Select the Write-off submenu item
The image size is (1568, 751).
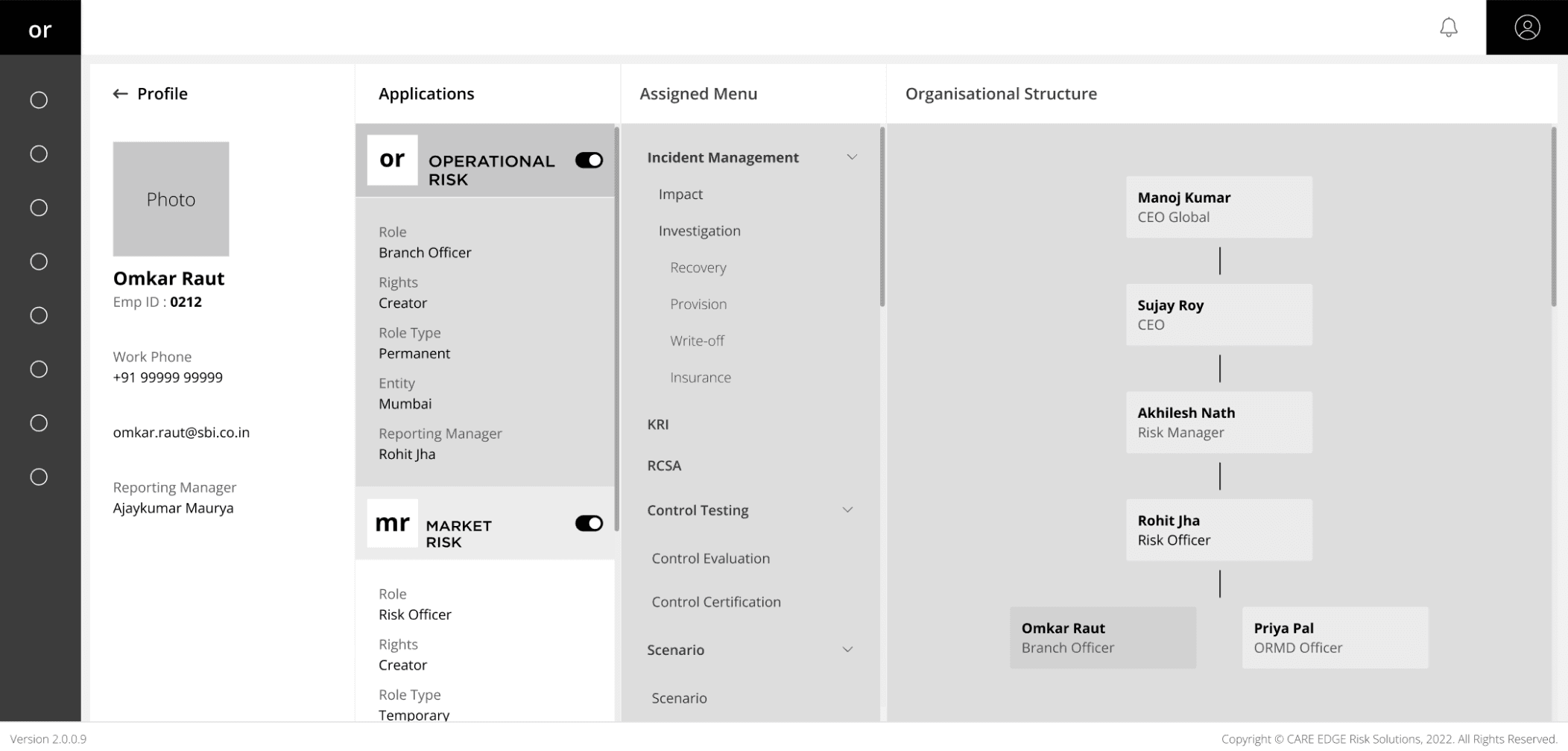(x=697, y=340)
